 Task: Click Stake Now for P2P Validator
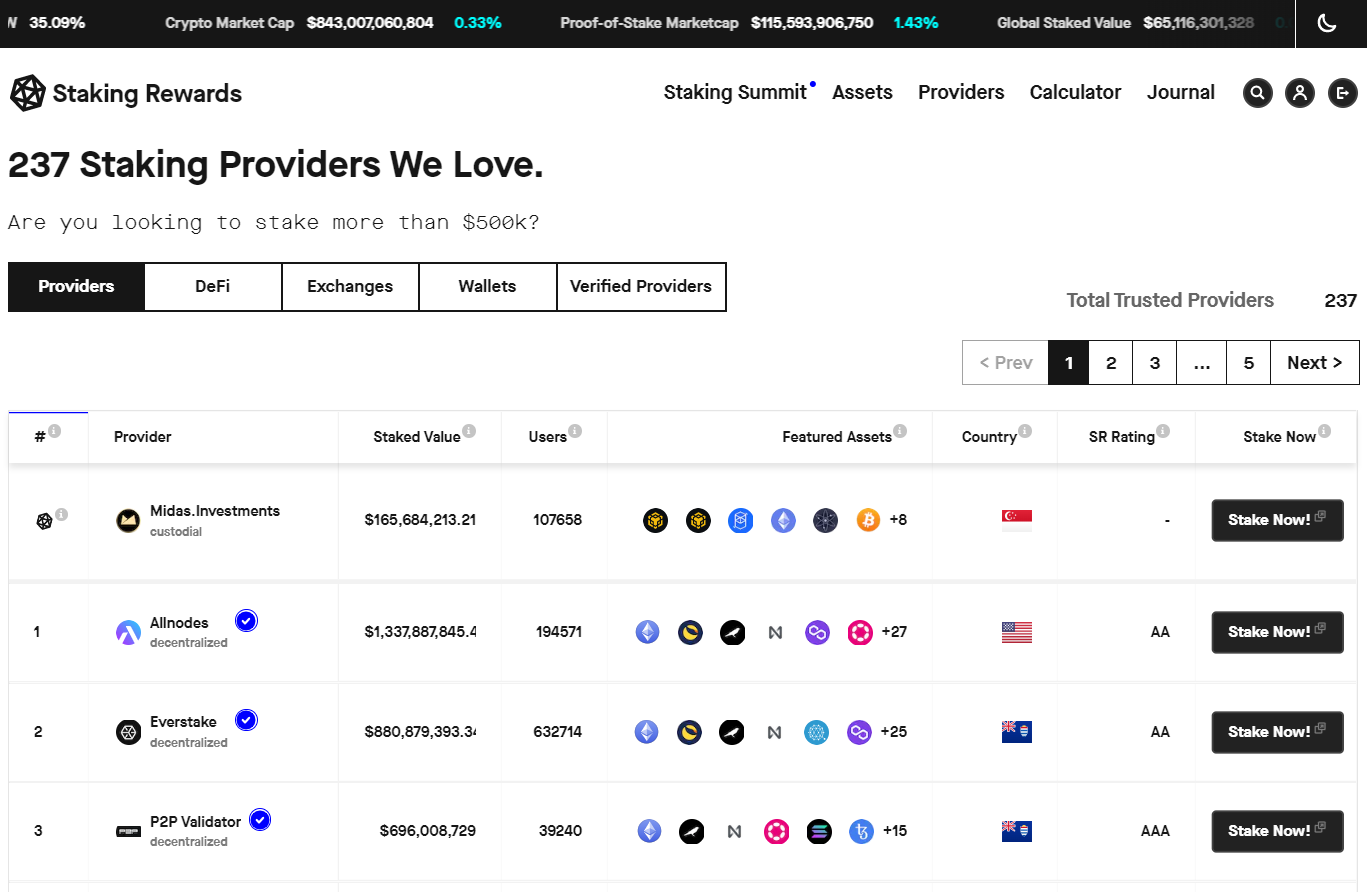click(1277, 831)
